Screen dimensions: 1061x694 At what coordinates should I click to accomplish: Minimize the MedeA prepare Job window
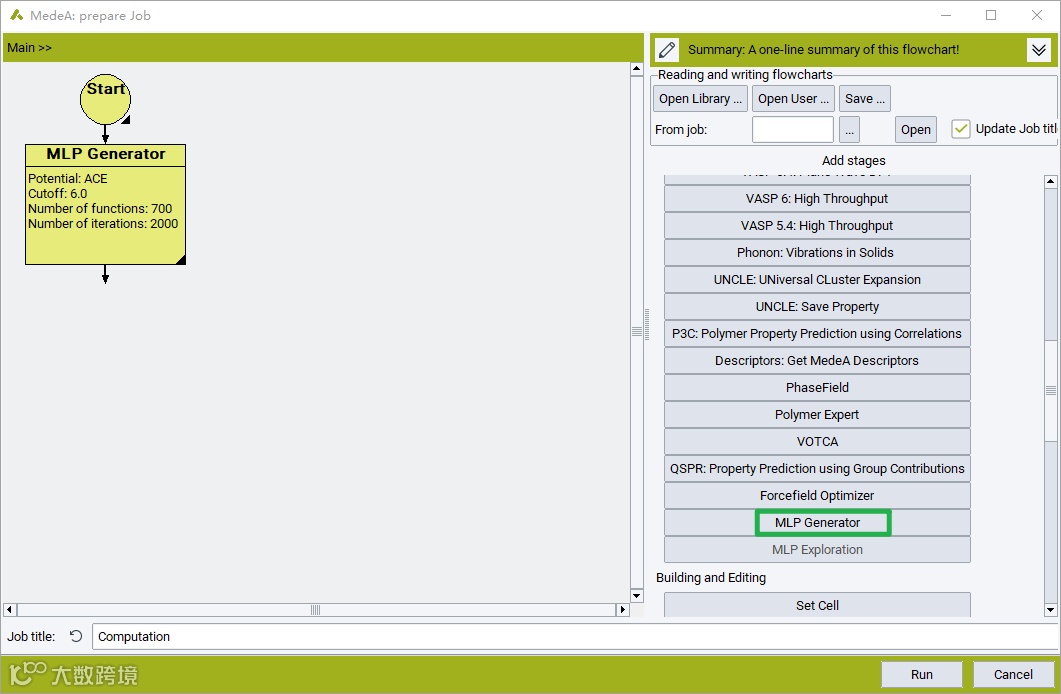(x=946, y=15)
